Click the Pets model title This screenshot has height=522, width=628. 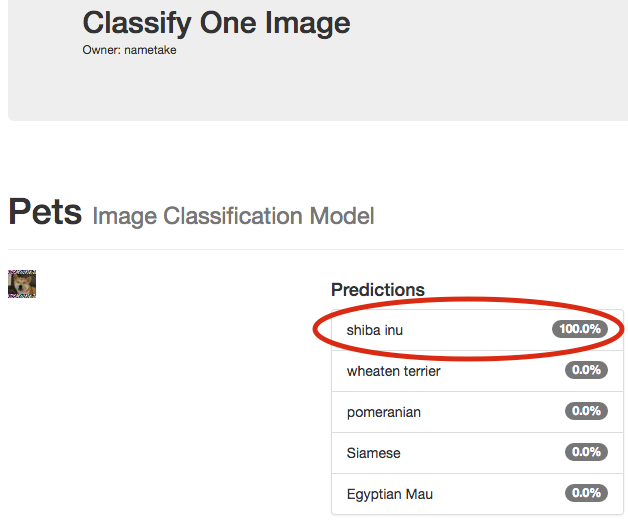coord(45,212)
